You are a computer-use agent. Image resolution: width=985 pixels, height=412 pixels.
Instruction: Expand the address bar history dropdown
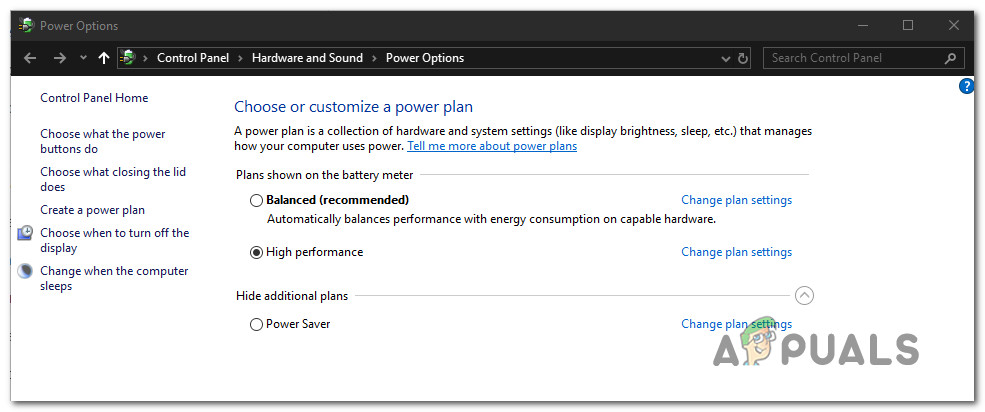tap(725, 58)
